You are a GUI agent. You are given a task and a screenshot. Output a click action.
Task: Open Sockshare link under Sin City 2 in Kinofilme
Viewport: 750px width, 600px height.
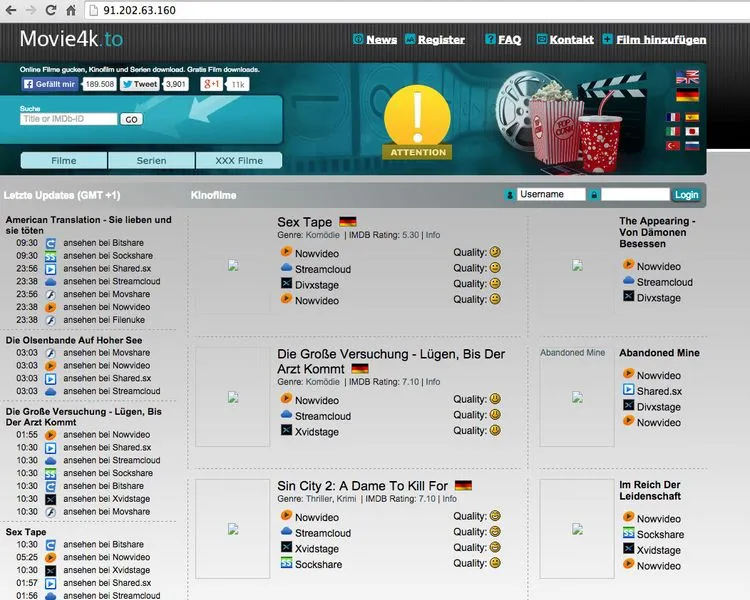(318, 565)
